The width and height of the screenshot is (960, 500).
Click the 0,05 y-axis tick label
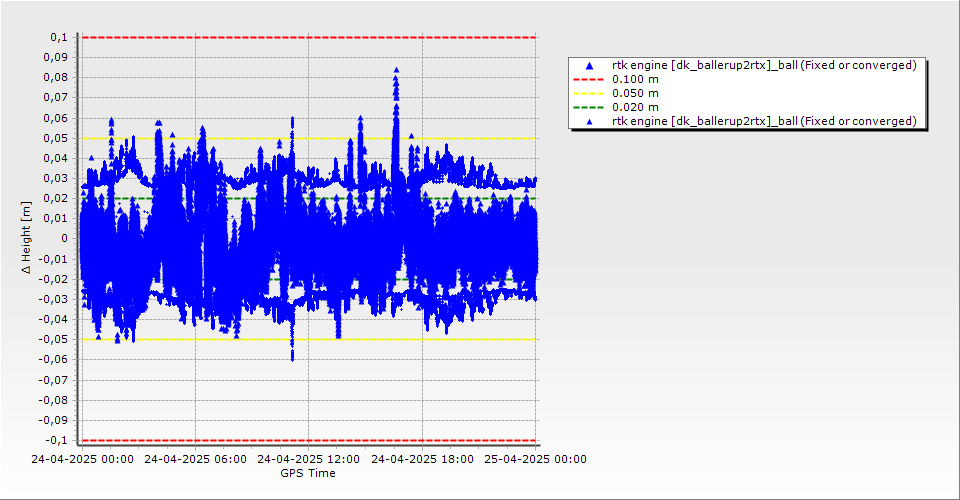click(x=56, y=138)
